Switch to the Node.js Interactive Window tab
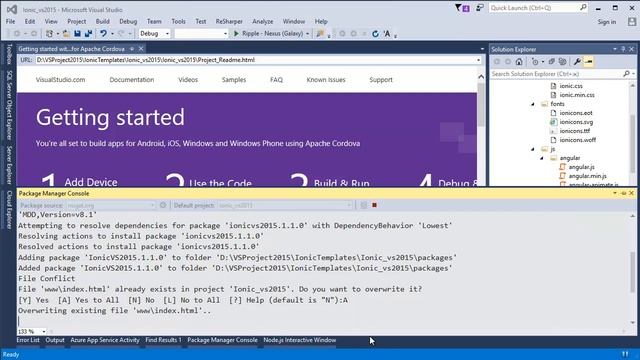The image size is (640, 360). [300, 340]
